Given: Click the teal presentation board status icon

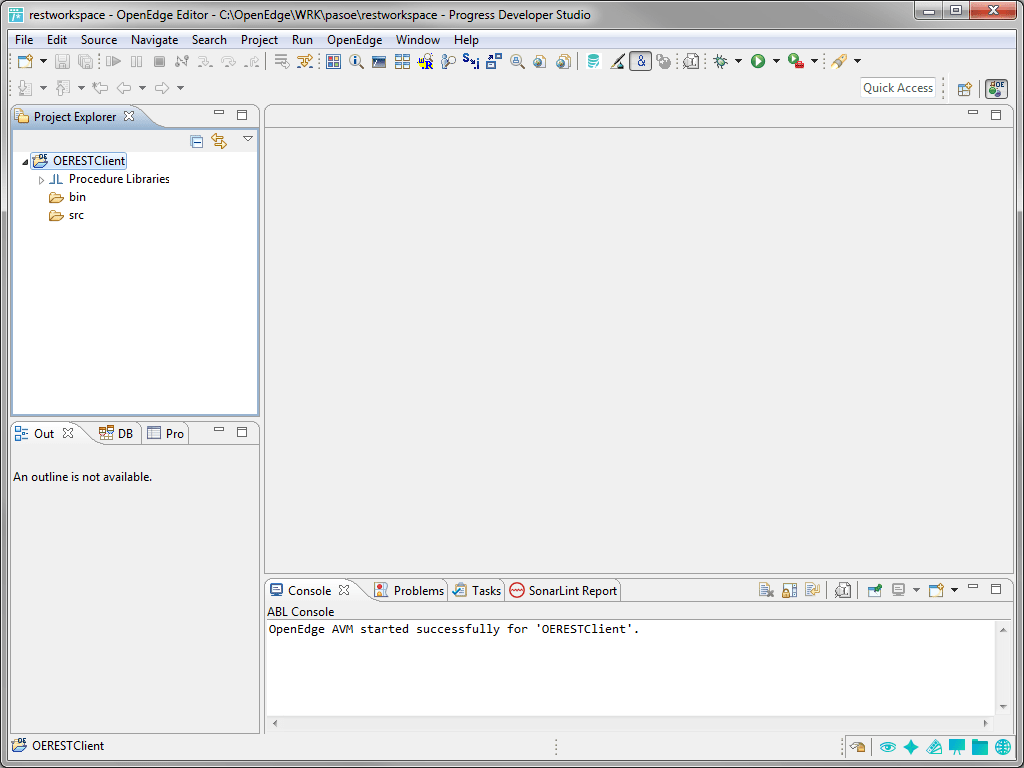Looking at the screenshot, I should (x=957, y=747).
